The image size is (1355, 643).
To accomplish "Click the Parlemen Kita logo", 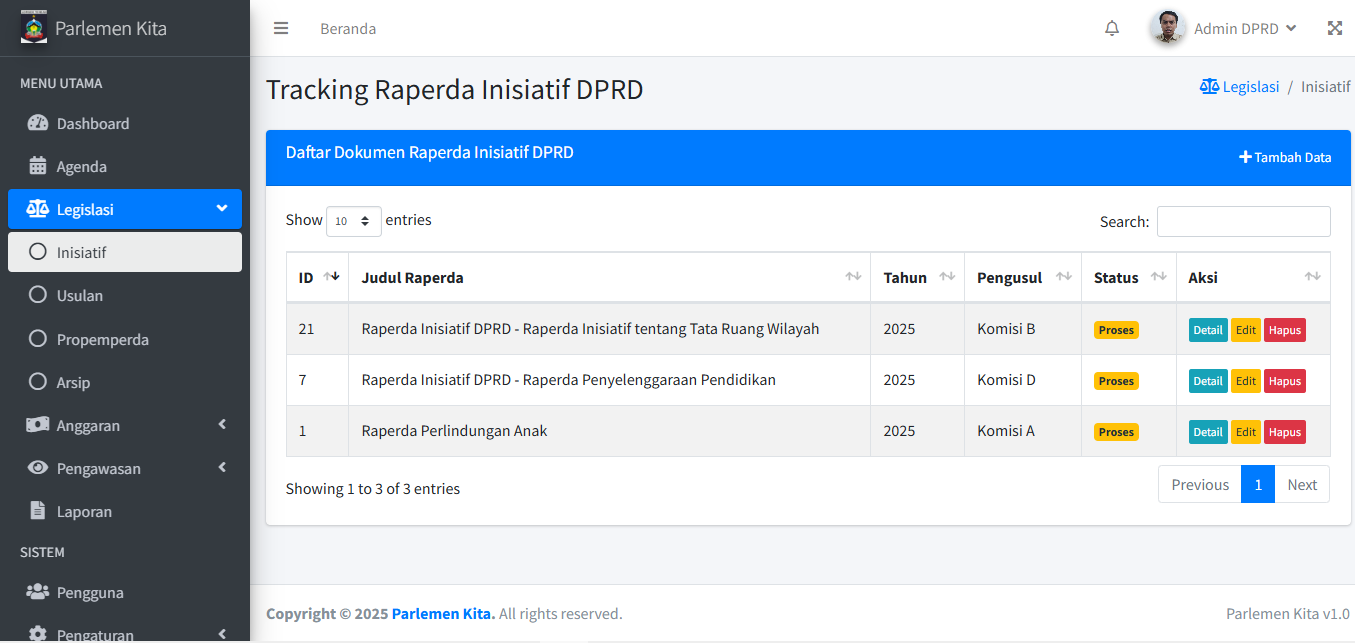I will (x=34, y=27).
